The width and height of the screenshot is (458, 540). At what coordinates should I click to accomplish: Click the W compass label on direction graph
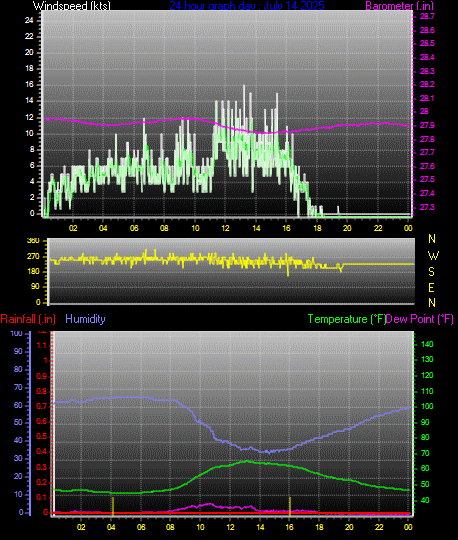point(433,256)
